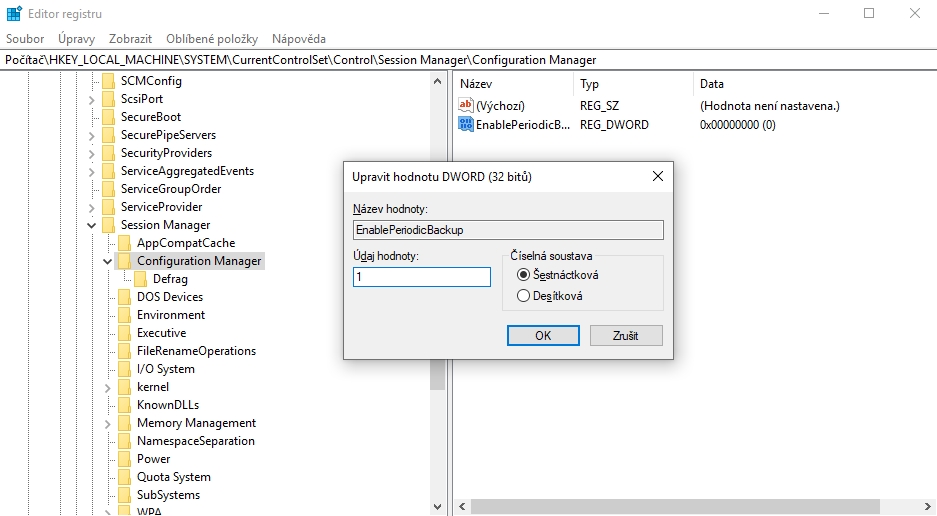
Task: Click the ScsiPort folder icon
Action: click(x=108, y=99)
